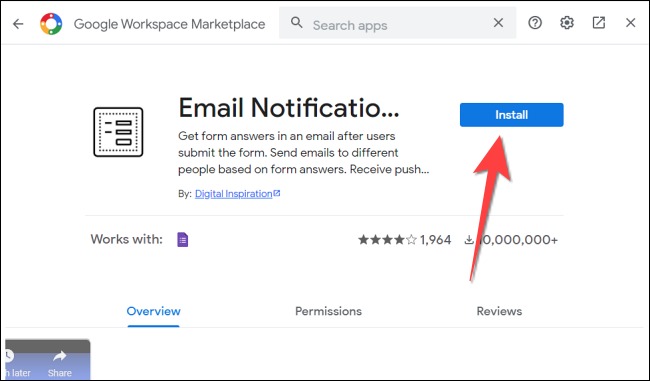Click the app description text

[x=303, y=153]
